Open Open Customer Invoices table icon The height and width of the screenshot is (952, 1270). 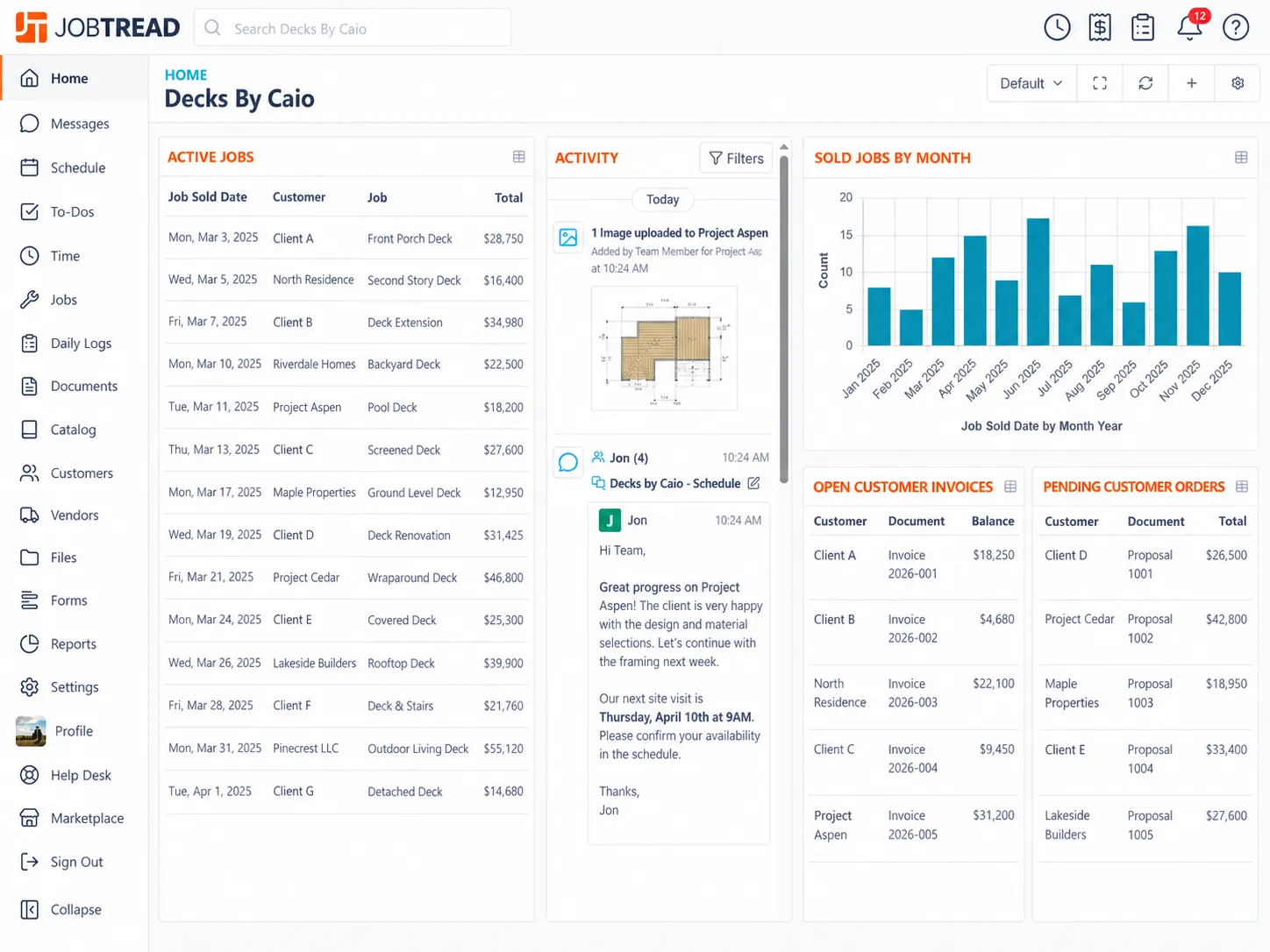tap(1010, 487)
